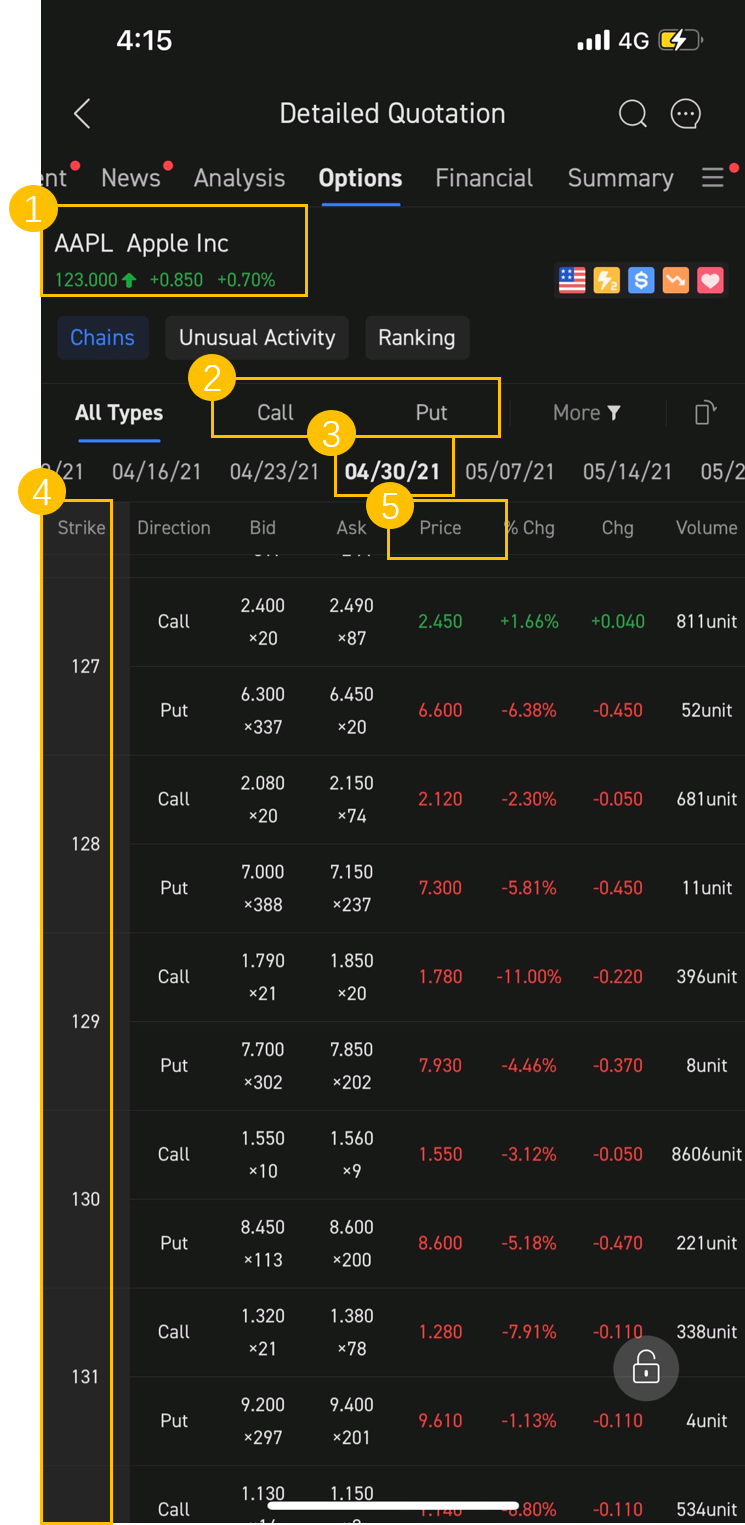The image size is (745, 1525).
Task: Tap the 127 Put price 6.600
Action: (441, 711)
